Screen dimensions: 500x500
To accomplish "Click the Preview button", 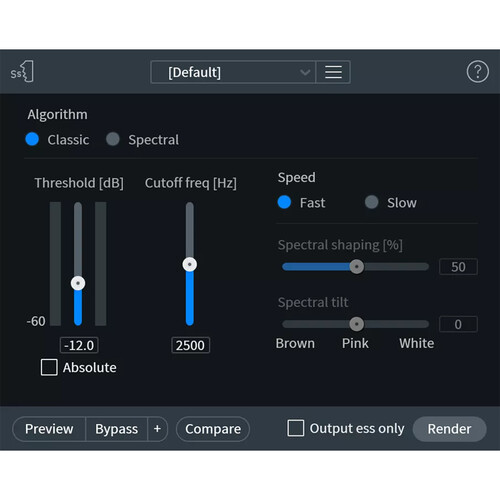I will (x=49, y=429).
